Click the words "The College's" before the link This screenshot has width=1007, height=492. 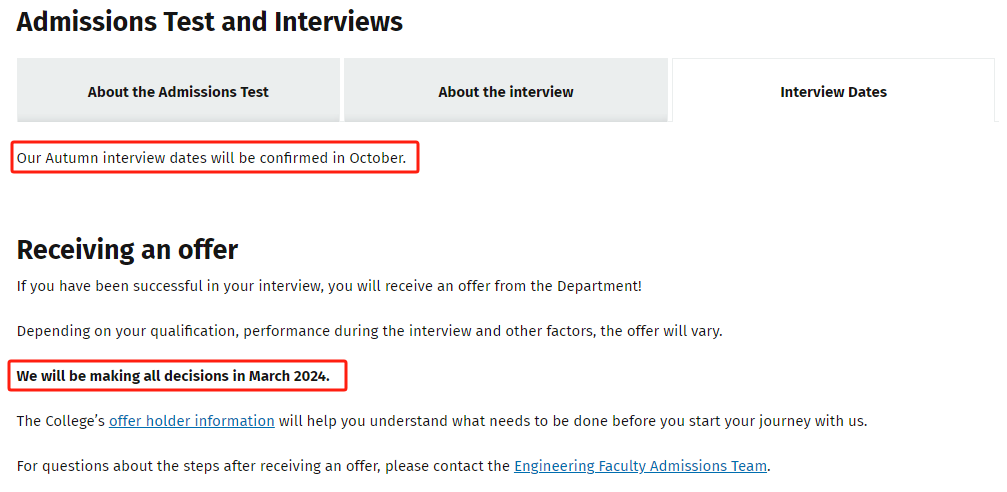tap(60, 421)
